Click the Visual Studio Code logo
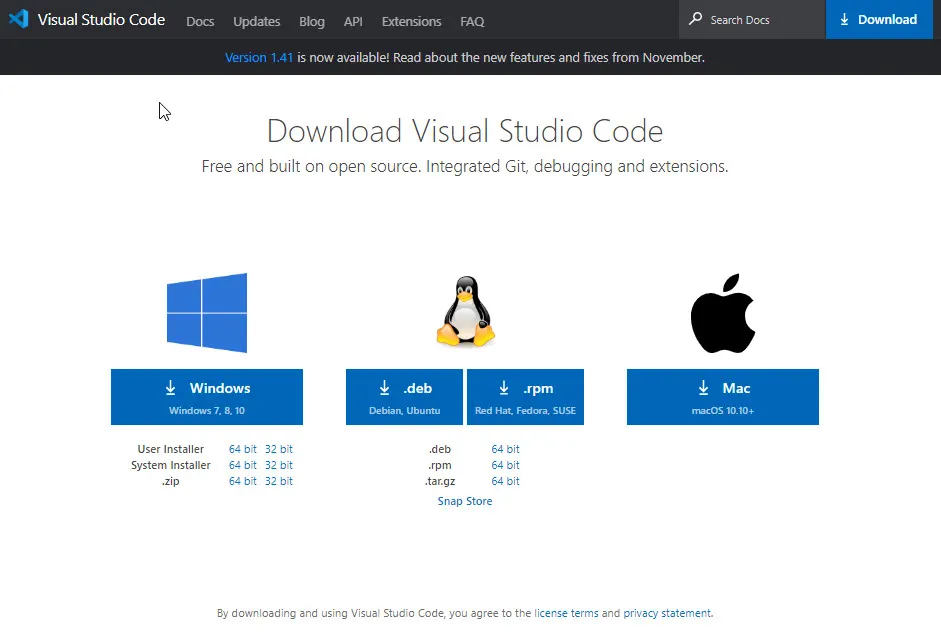The height and width of the screenshot is (634, 941). coord(20,18)
